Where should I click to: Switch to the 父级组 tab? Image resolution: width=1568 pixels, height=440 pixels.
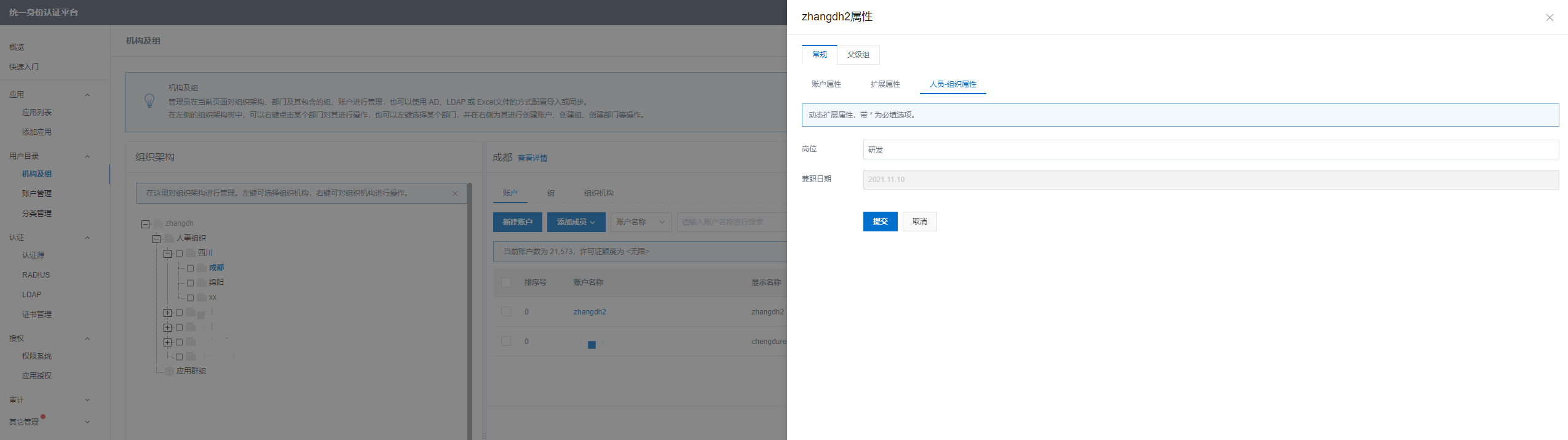(858, 55)
